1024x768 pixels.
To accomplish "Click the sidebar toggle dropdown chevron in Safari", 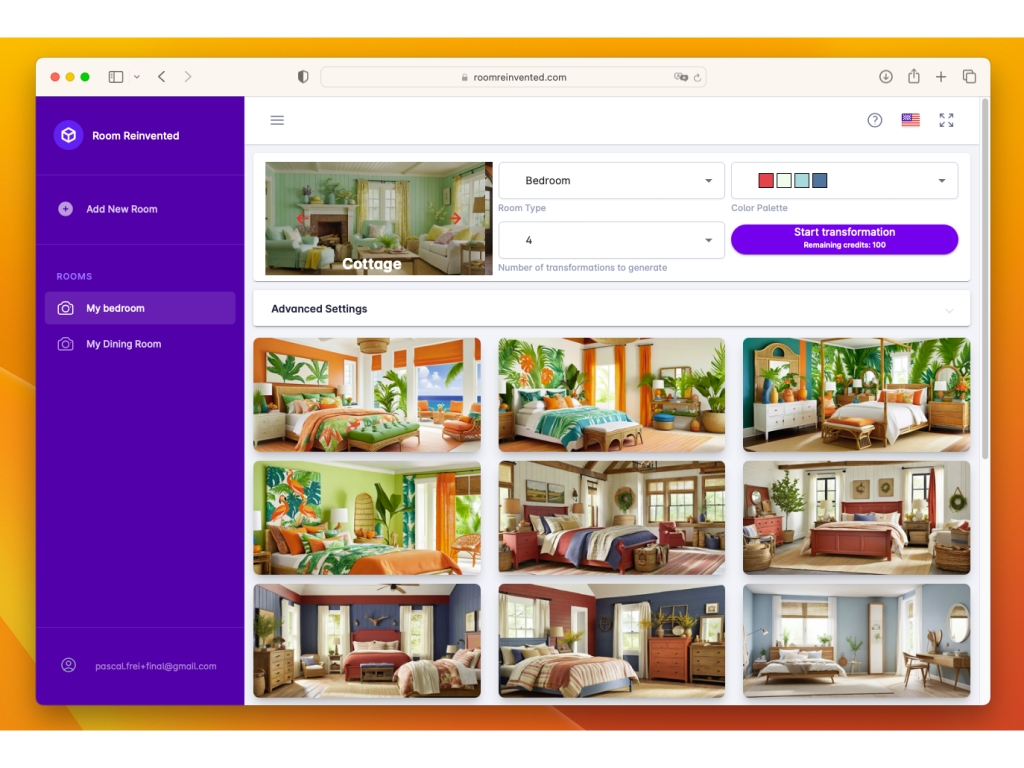I will (136, 77).
